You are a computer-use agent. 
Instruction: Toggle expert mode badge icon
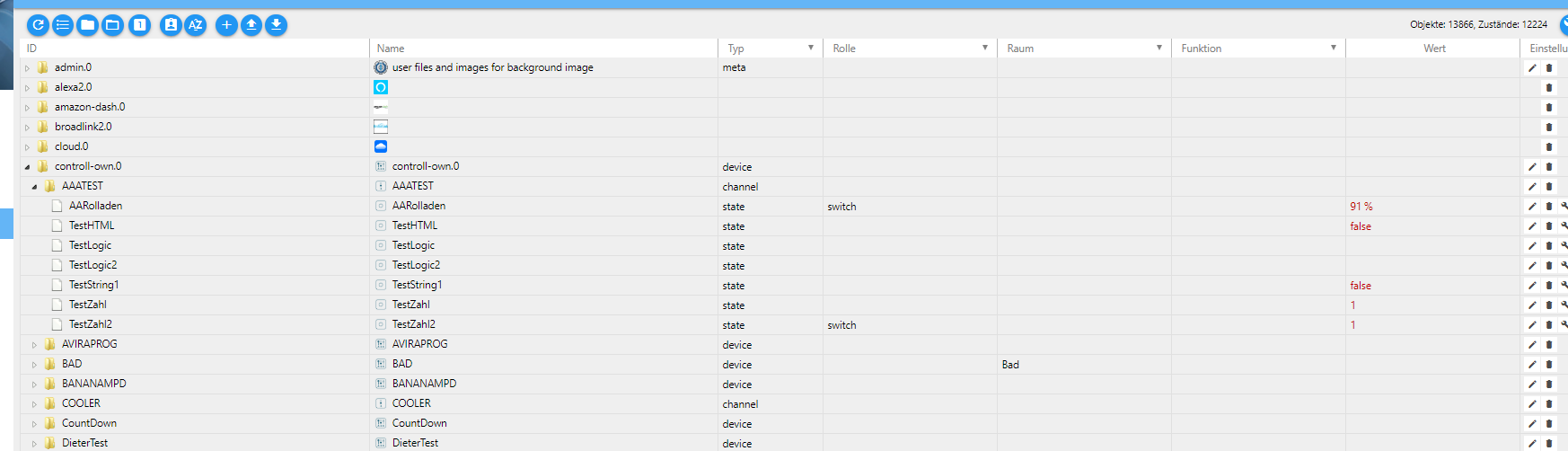171,25
